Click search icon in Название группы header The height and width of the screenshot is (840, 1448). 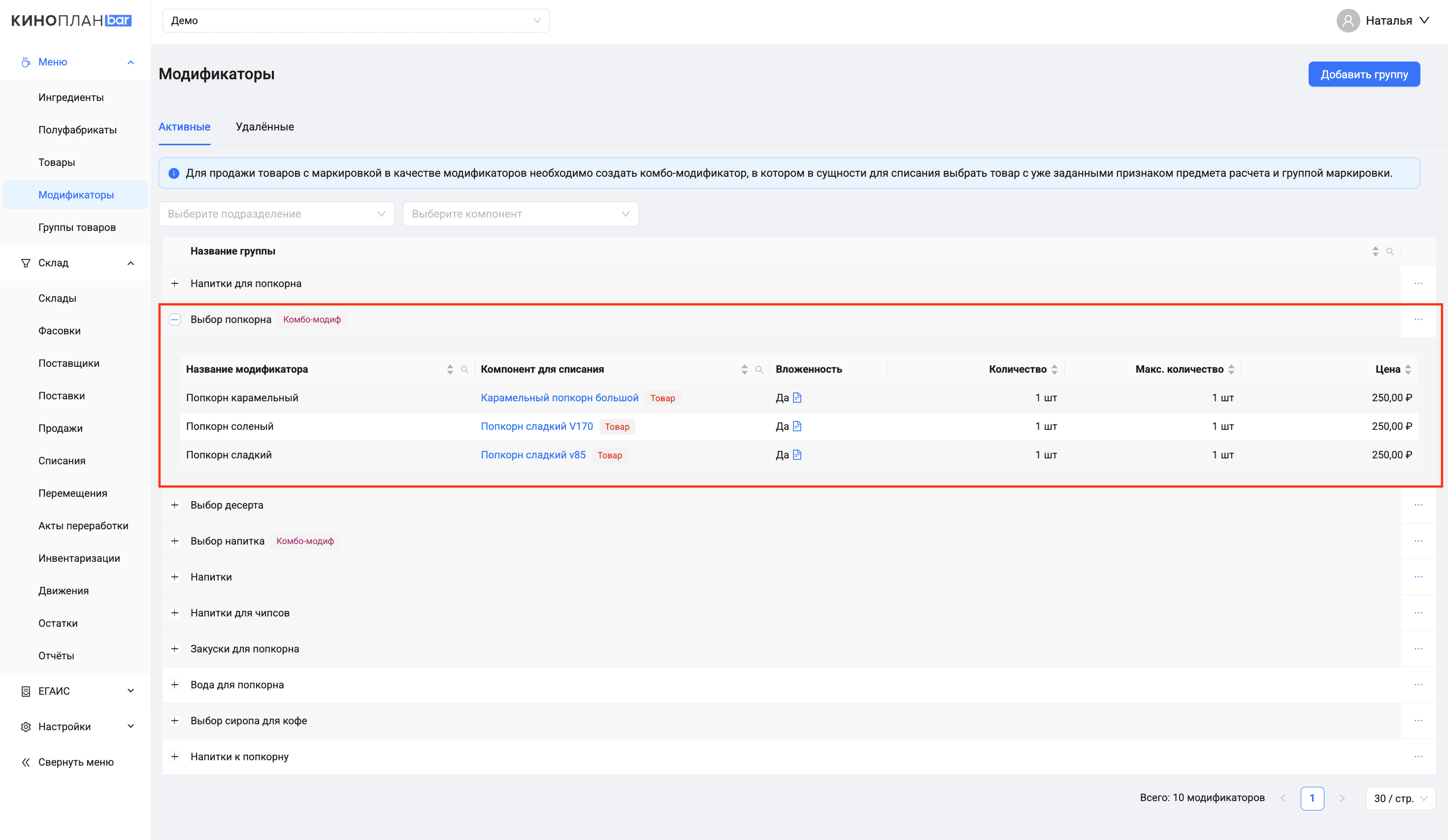pyautogui.click(x=1390, y=251)
